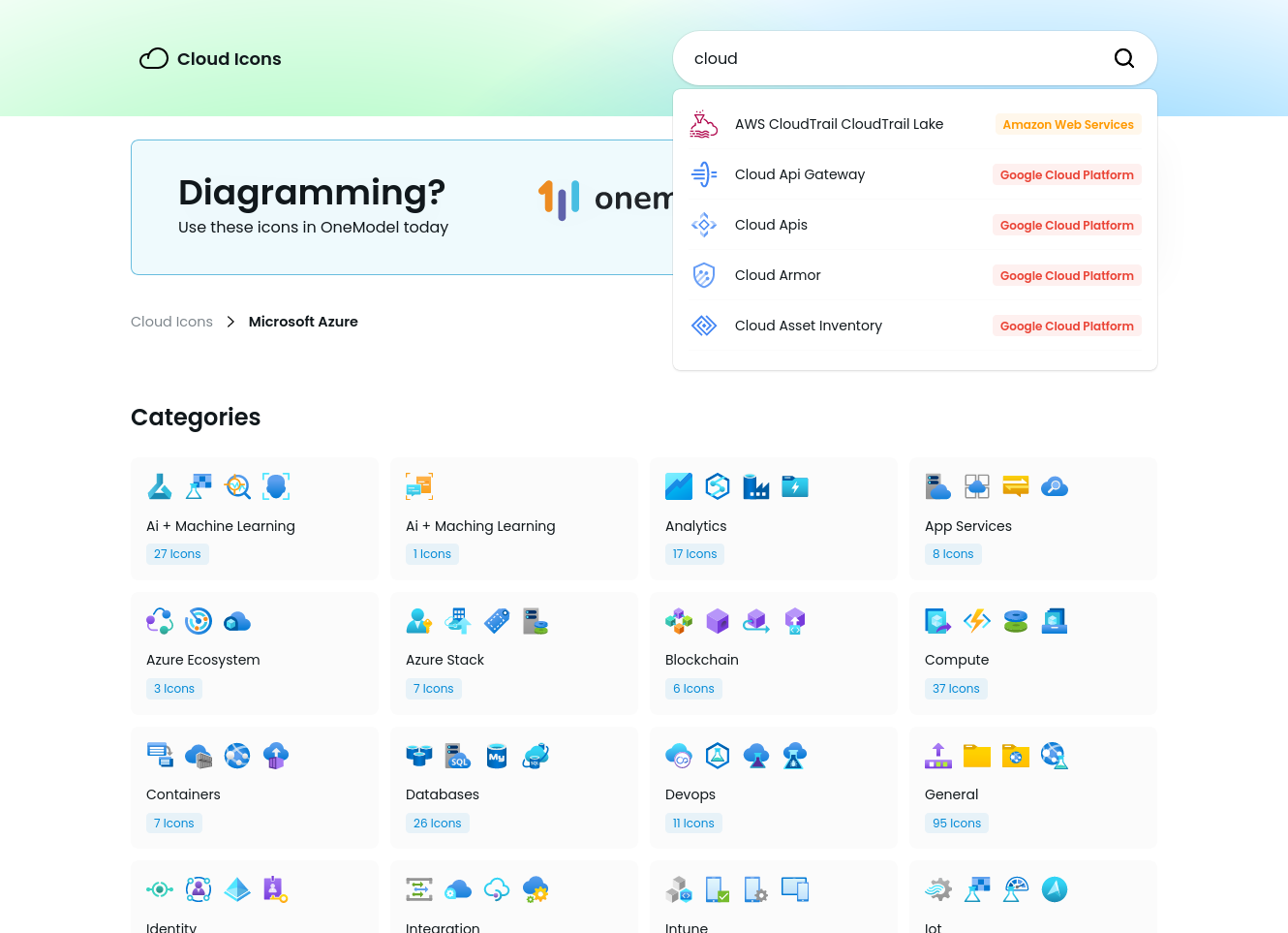Click the '95 Icons' badge in General
Image resolution: width=1288 pixels, height=933 pixels.
957,824
